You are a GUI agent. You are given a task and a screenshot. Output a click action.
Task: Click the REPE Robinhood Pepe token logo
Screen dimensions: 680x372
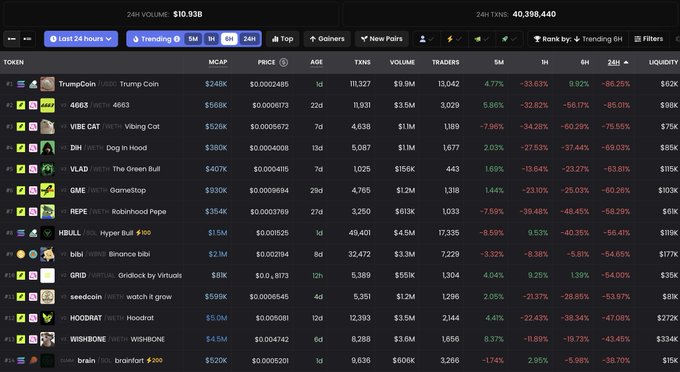pos(48,212)
